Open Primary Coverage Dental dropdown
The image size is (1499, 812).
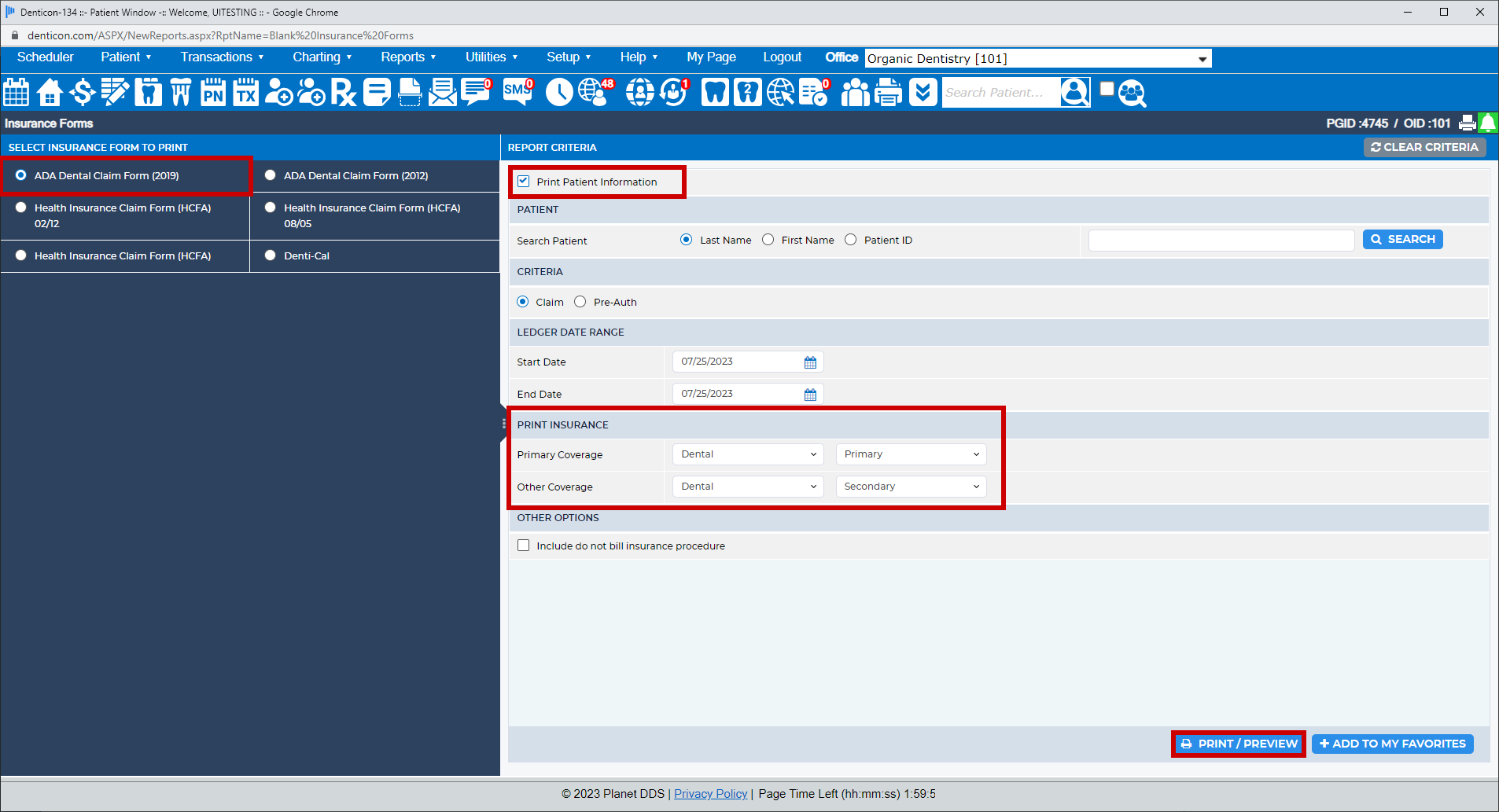[748, 454]
